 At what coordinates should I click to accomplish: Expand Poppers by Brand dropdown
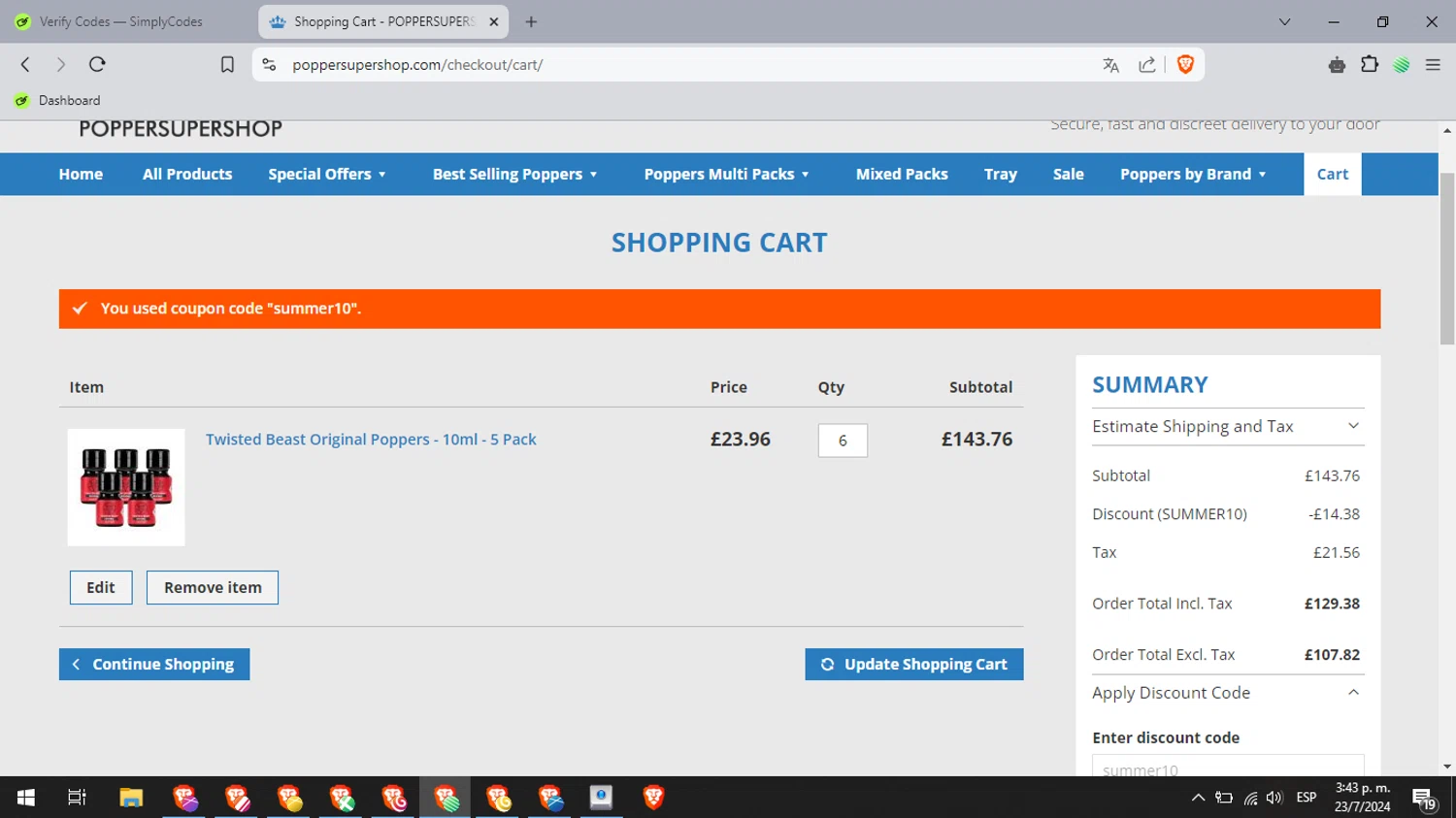click(x=1193, y=175)
